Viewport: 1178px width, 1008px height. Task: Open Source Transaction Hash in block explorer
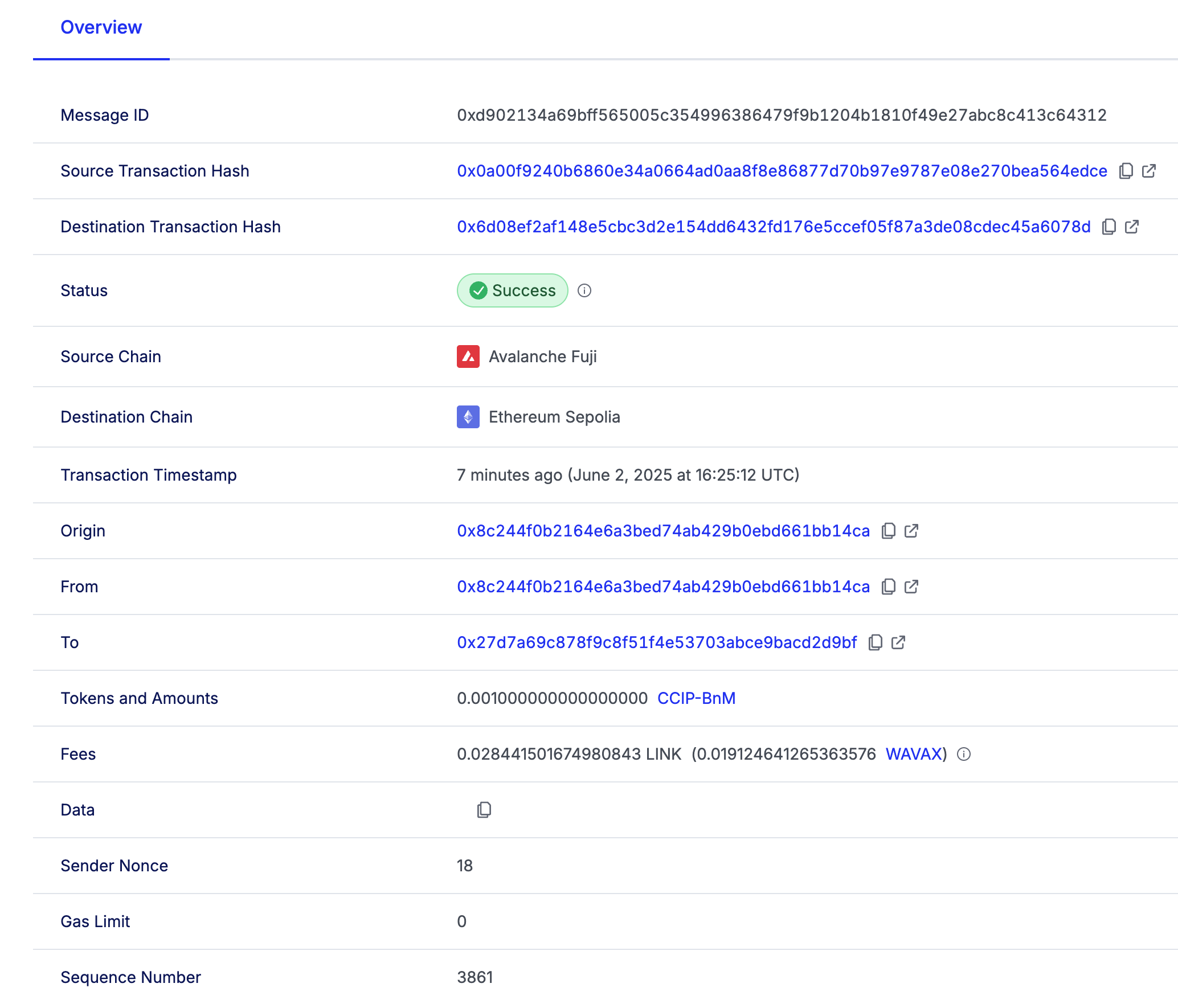[x=1149, y=170]
